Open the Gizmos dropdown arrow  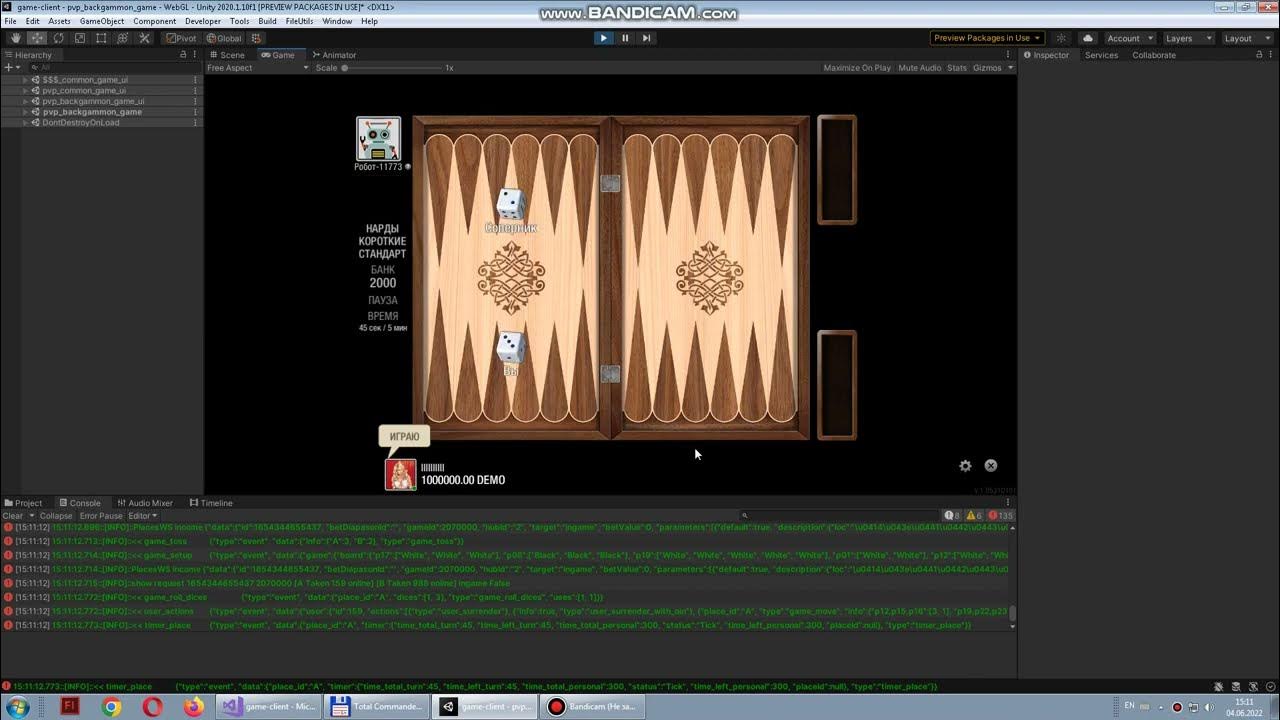(1011, 68)
